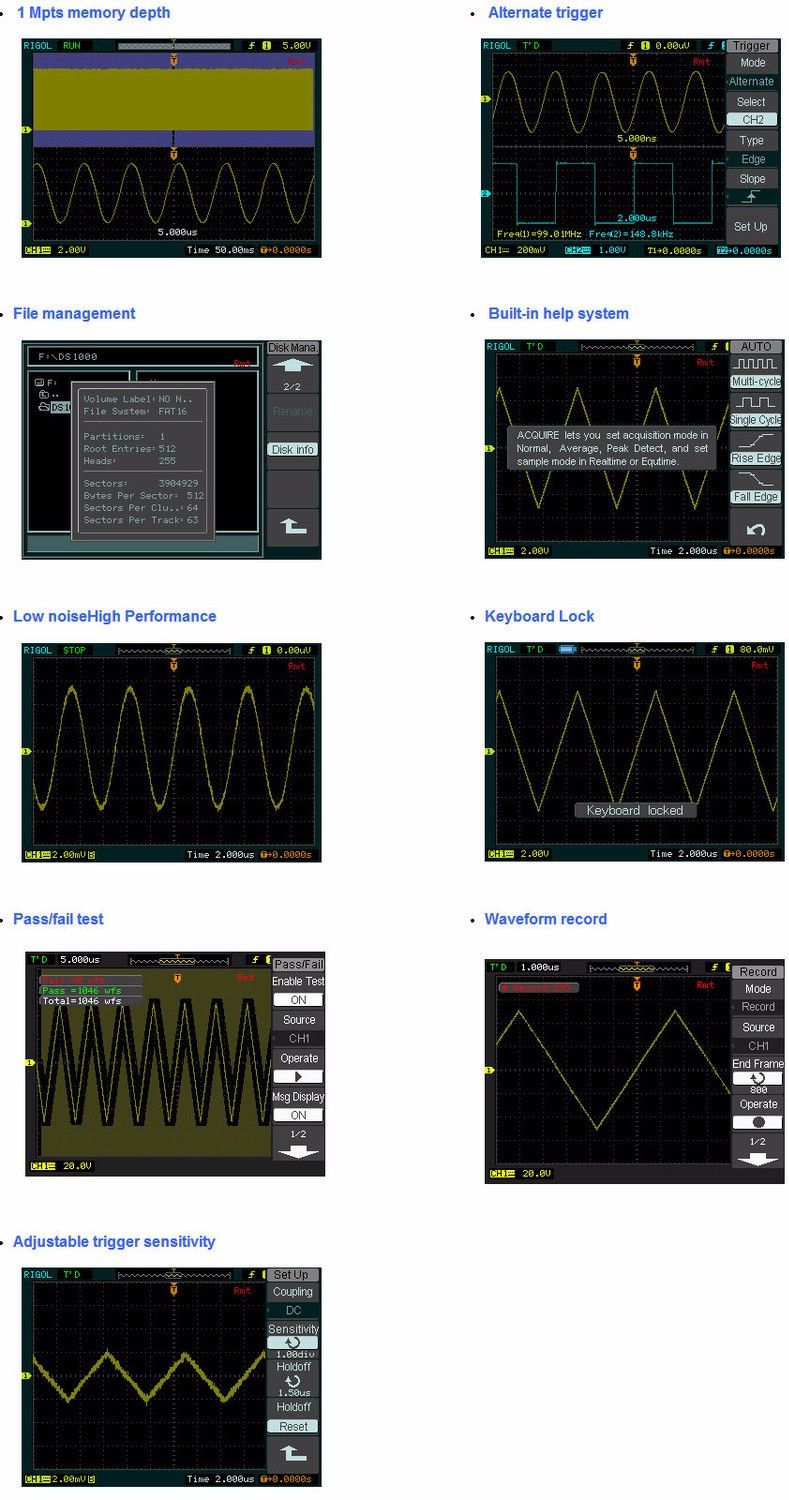
Task: Change Mode Alternate option in Trigger menu
Action: (x=752, y=81)
